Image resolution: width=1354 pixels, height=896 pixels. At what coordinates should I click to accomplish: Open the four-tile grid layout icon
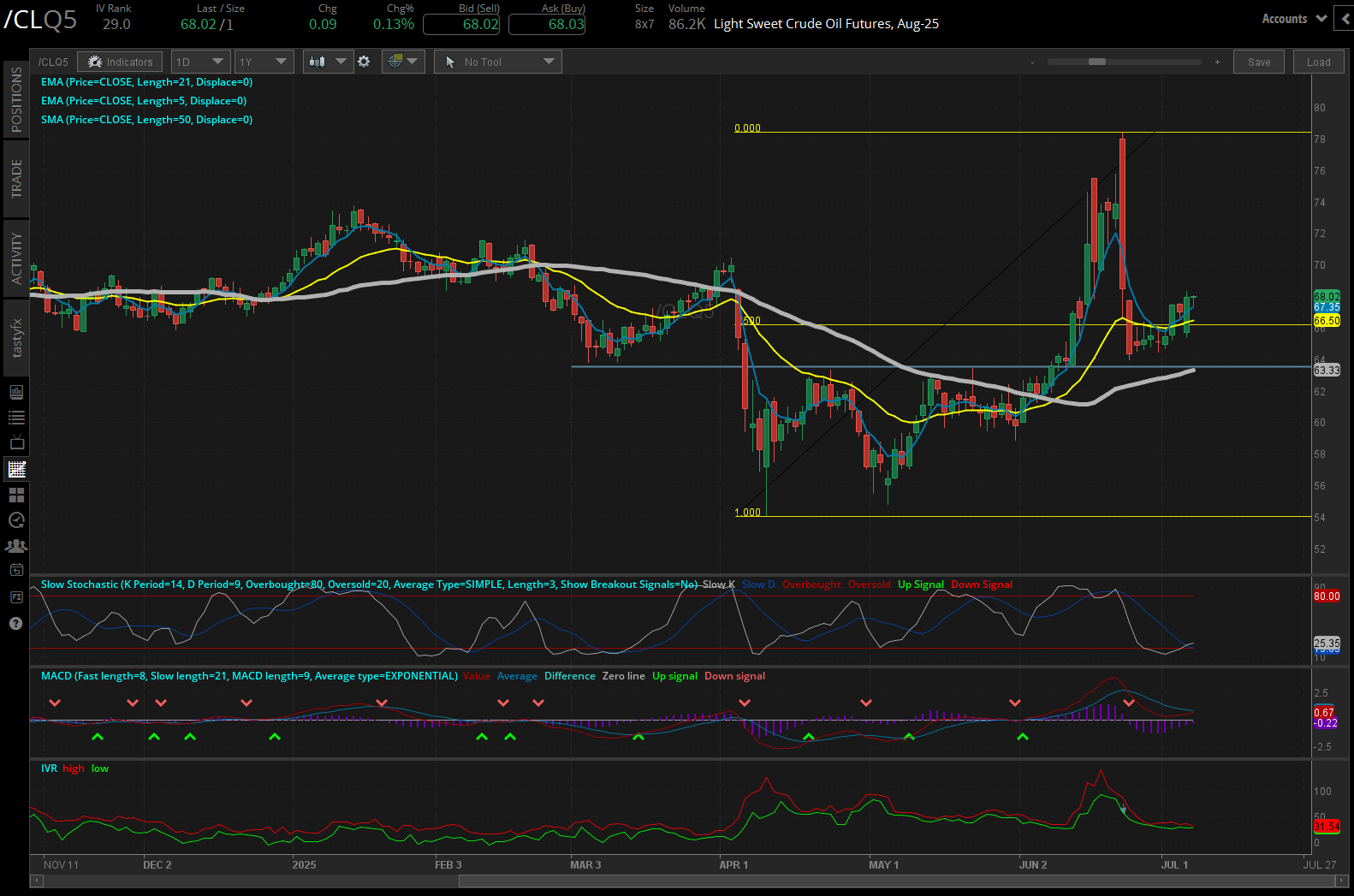[x=16, y=495]
